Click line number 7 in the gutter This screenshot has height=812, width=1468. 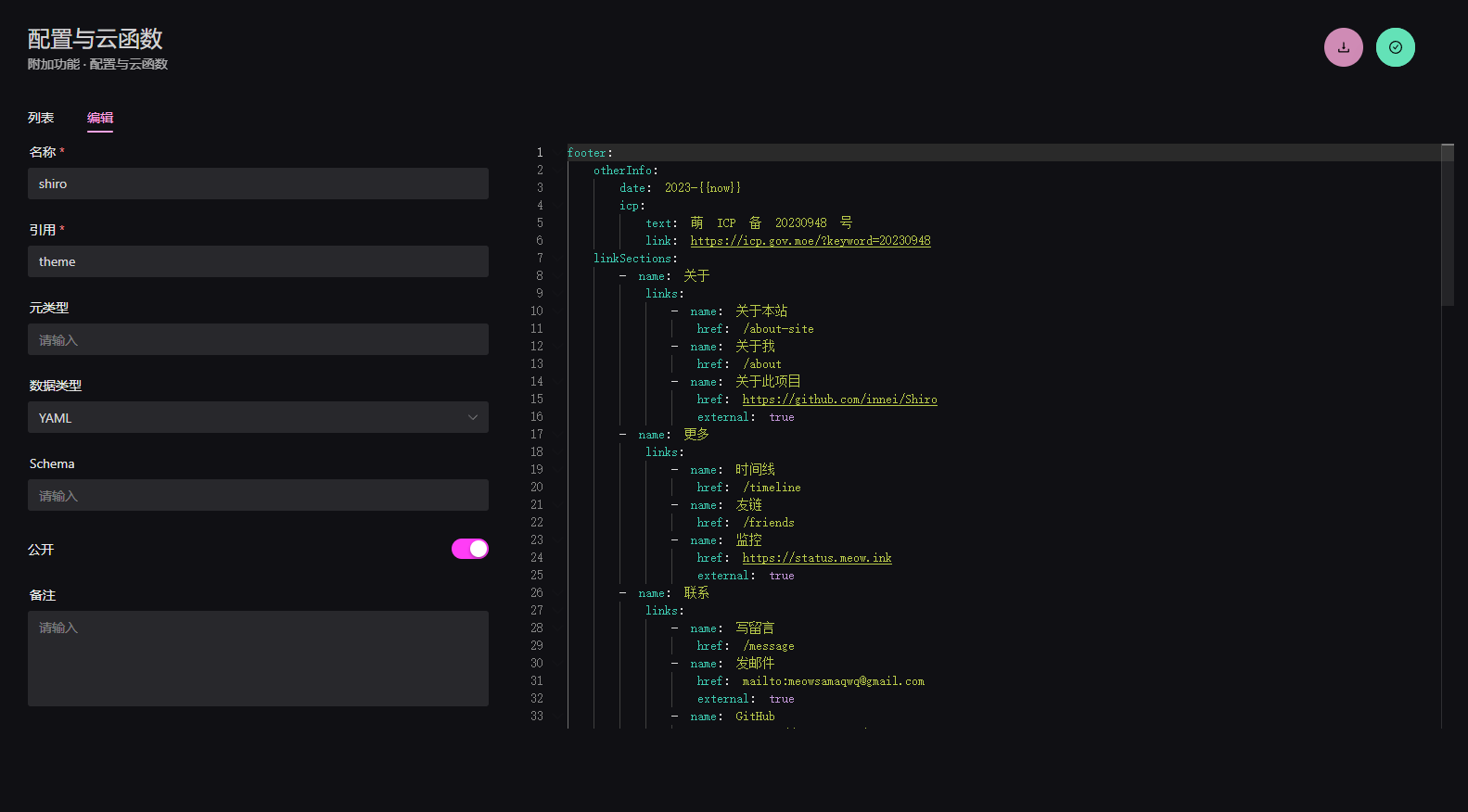pyautogui.click(x=539, y=259)
